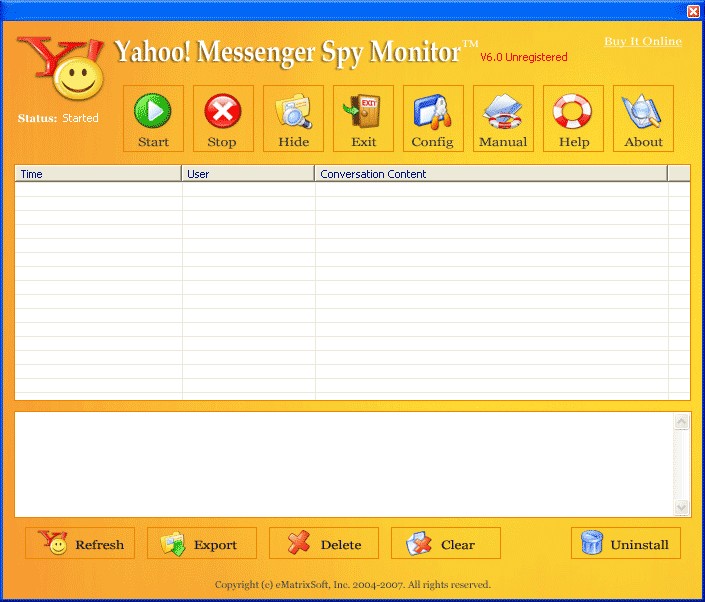Click the Conversation Content column header

point(491,174)
